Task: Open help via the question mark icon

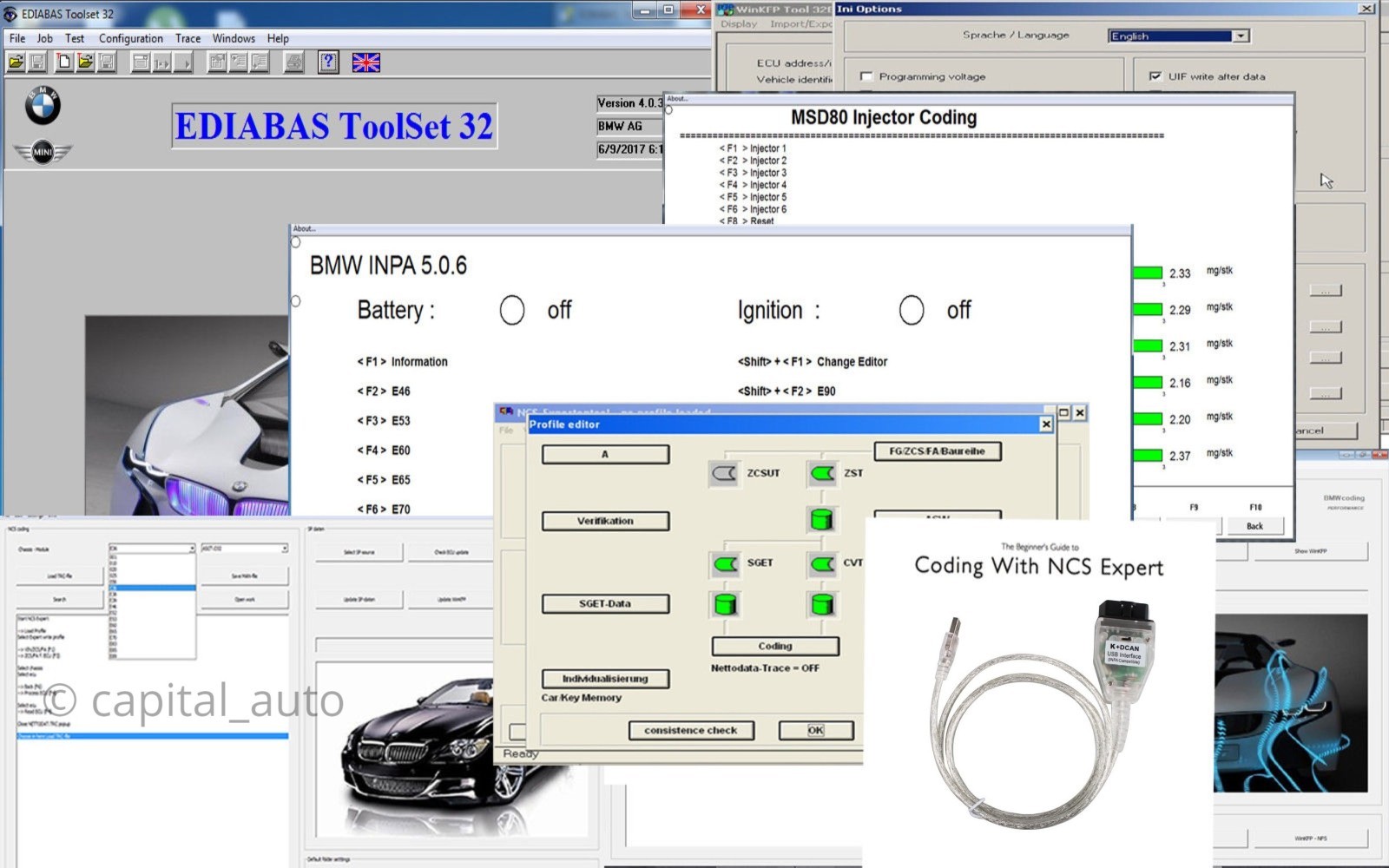Action: click(328, 62)
